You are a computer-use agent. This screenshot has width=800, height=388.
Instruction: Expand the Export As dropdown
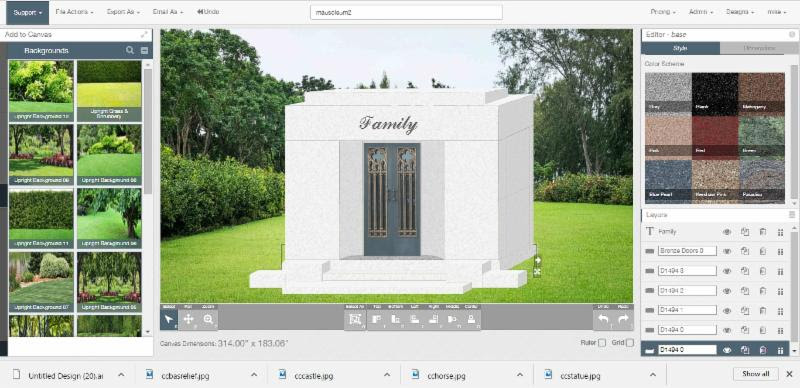pyautogui.click(x=123, y=12)
